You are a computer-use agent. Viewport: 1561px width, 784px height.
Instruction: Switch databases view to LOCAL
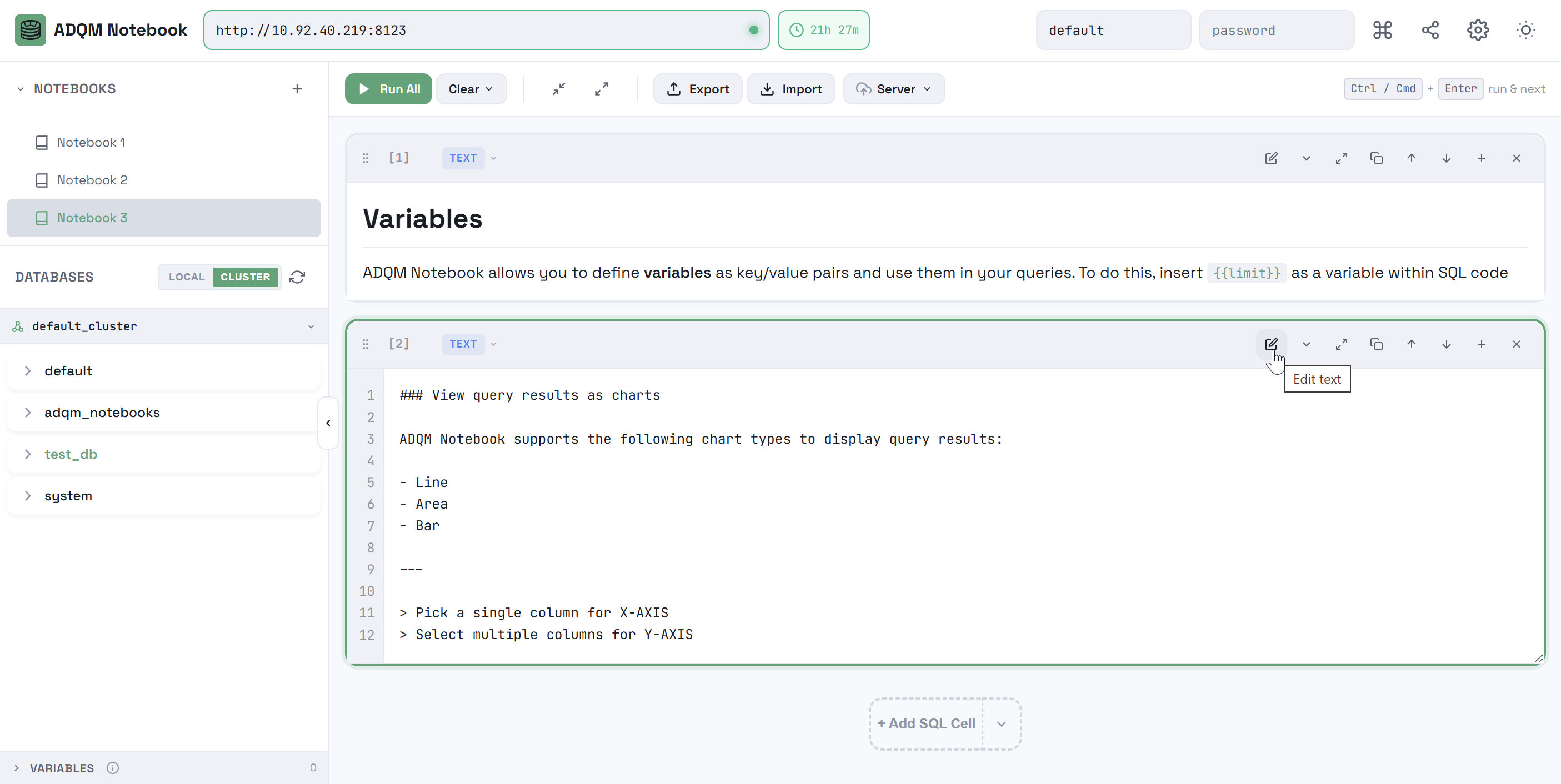[x=187, y=277]
